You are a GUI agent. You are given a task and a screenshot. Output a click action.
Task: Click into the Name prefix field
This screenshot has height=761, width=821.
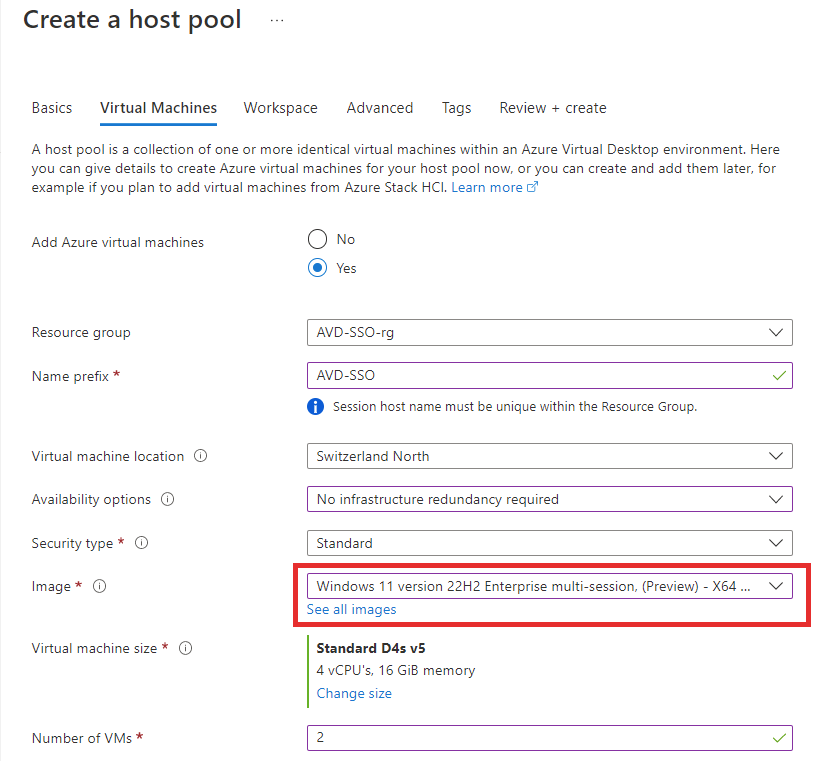coord(550,376)
